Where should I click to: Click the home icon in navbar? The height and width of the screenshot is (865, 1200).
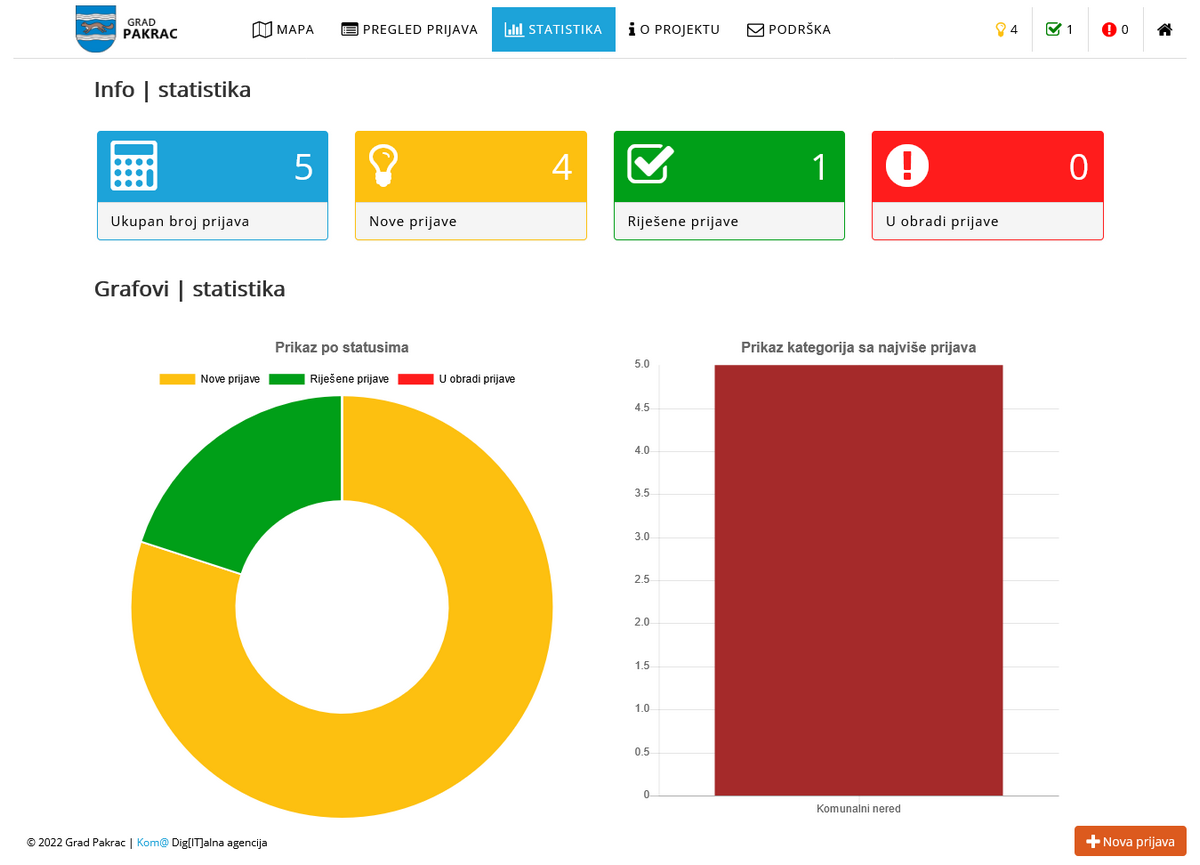[1164, 30]
